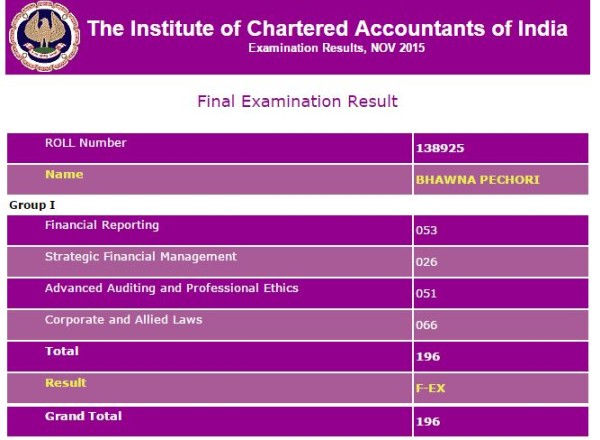This screenshot has width=600, height=440.
Task: Click the yellow Result label
Action: 66,382
